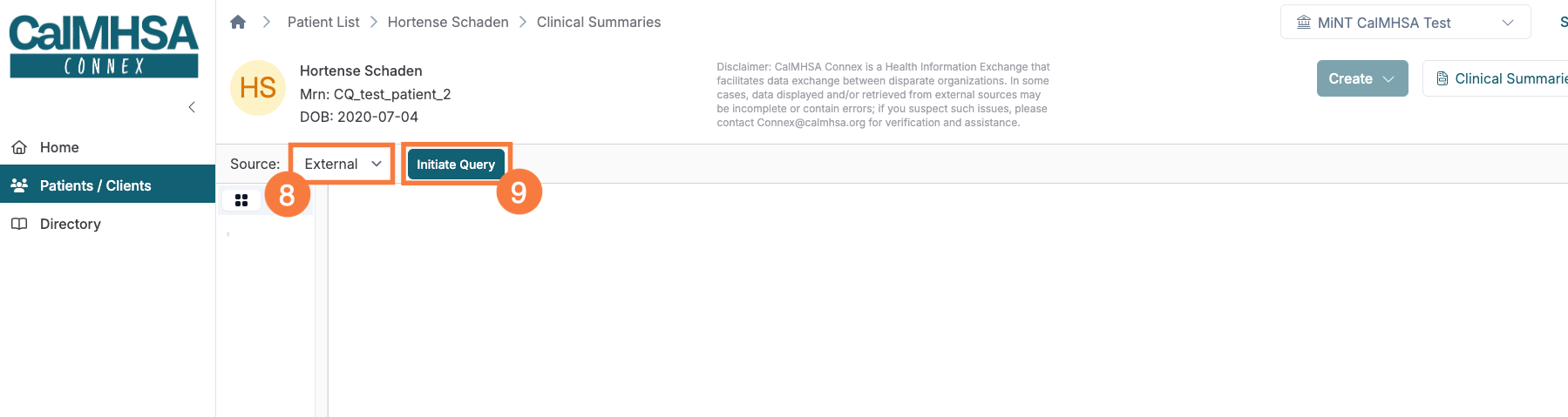Select the grid view icon
Viewport: 1568px width, 417px height.
click(x=241, y=200)
